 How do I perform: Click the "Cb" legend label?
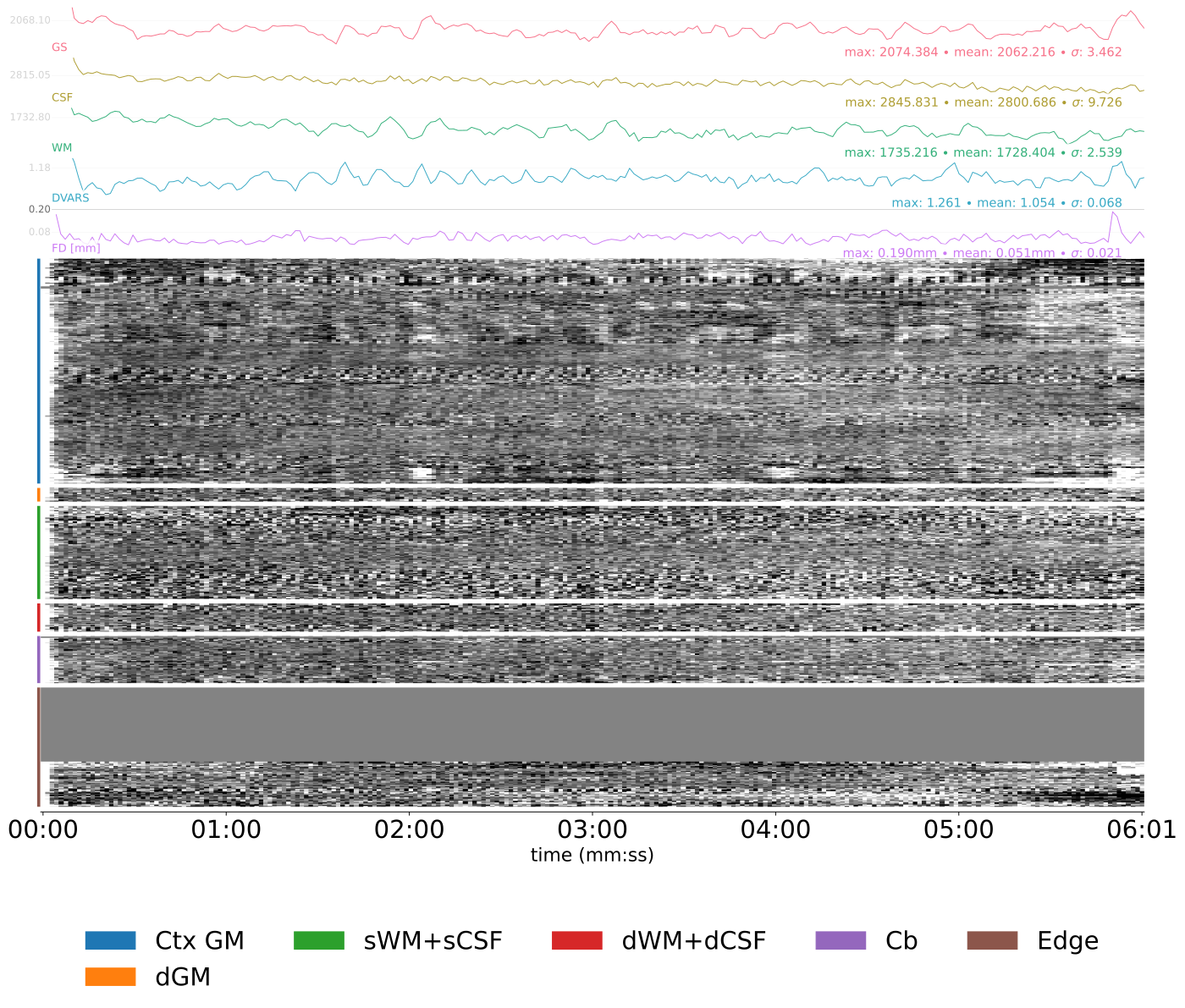coord(901,941)
